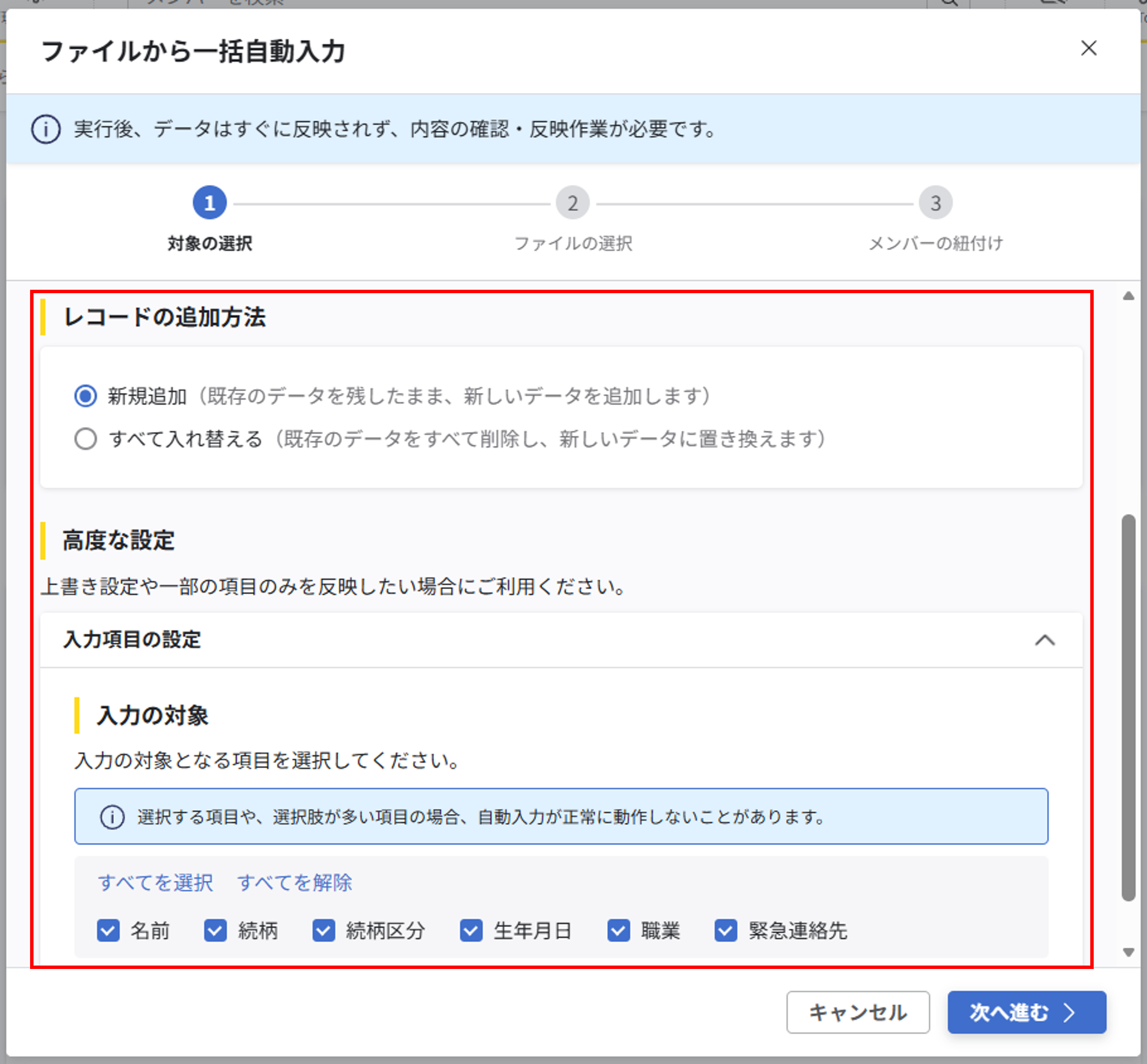Viewport: 1147px width, 1064px height.
Task: Click the 入力の対象 heading
Action: point(153,716)
